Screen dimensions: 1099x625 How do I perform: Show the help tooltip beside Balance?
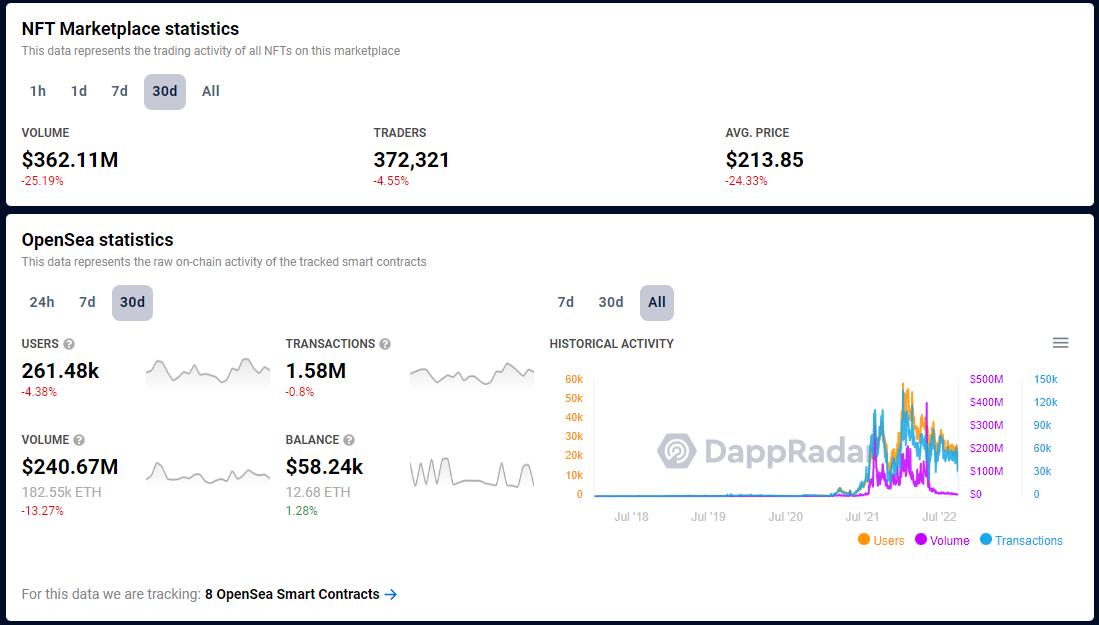349,440
